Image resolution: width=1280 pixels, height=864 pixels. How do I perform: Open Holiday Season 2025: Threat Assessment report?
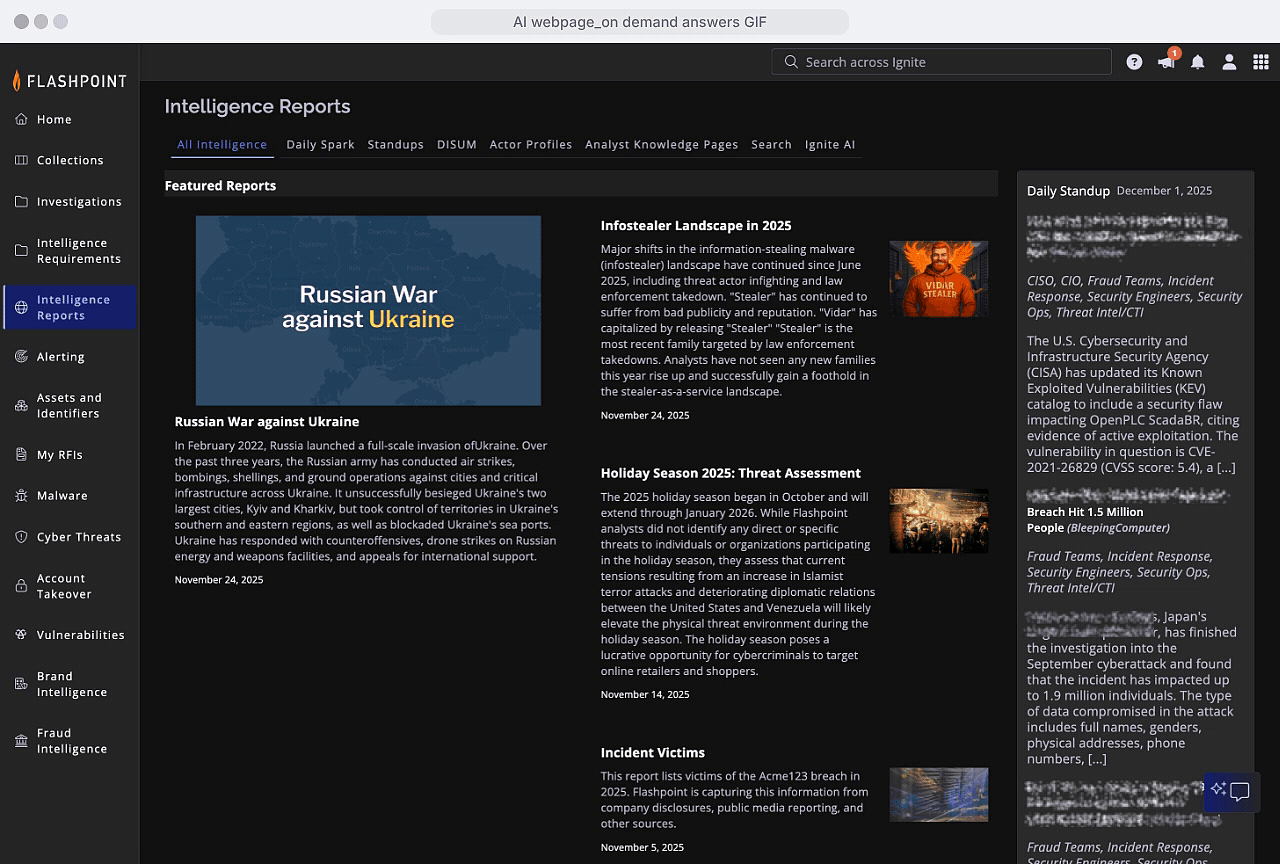point(730,473)
